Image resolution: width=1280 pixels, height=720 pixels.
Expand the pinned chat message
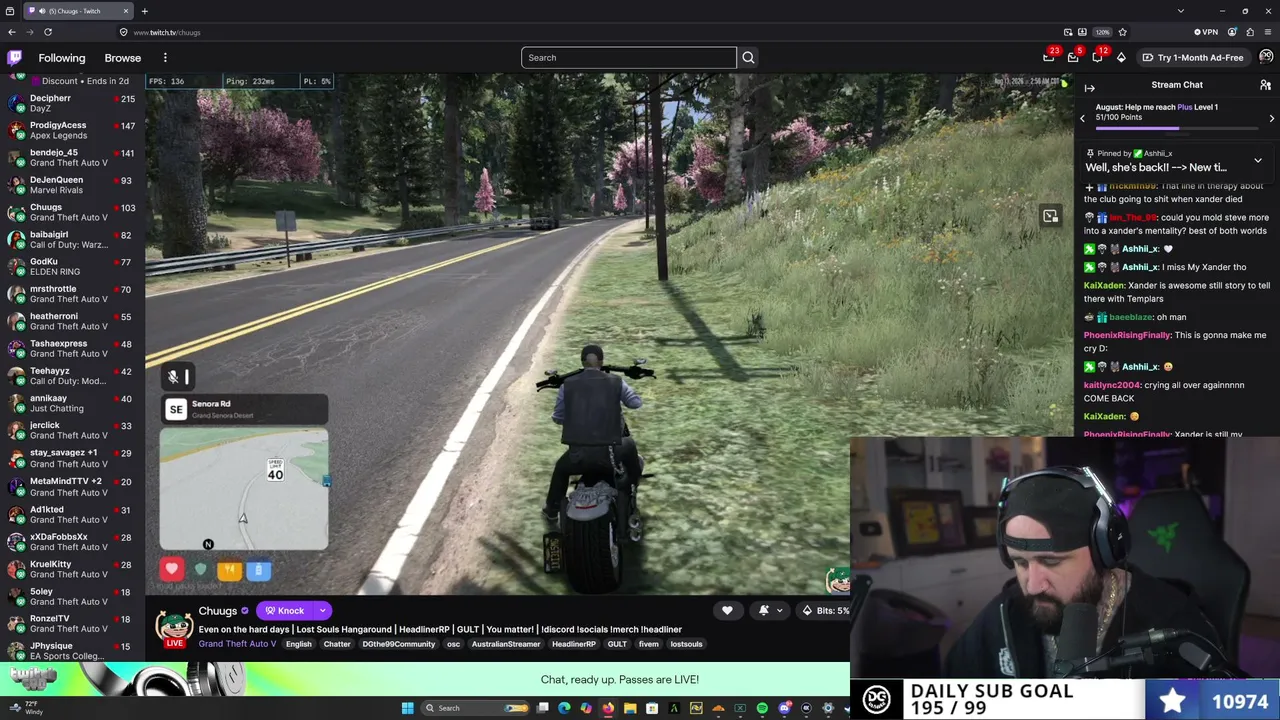[x=1258, y=160]
